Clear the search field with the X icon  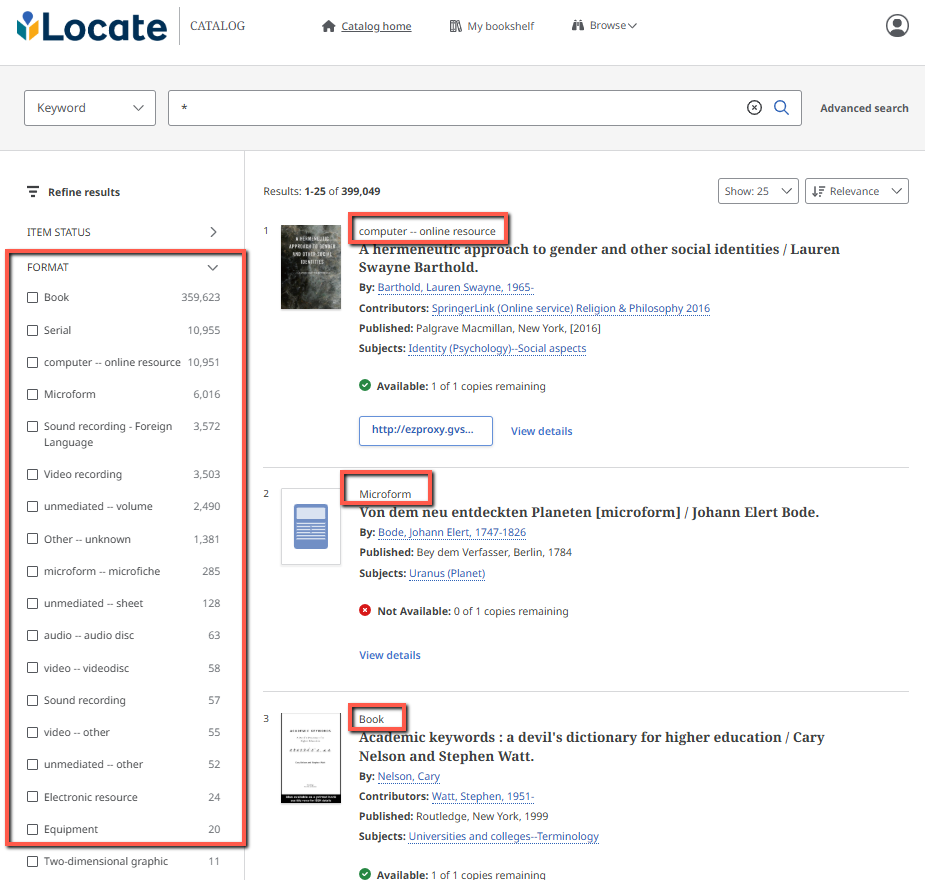coord(754,107)
